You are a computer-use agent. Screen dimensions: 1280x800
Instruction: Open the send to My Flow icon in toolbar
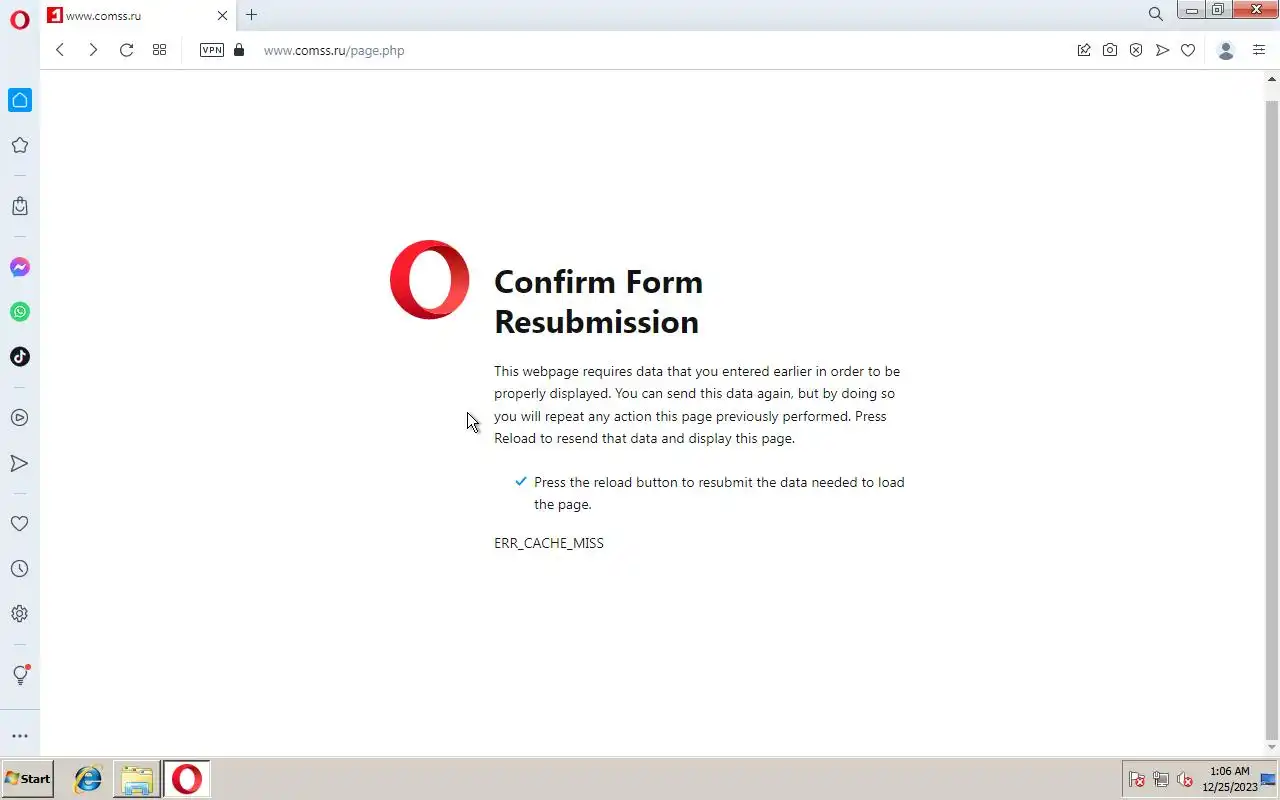[1162, 50]
